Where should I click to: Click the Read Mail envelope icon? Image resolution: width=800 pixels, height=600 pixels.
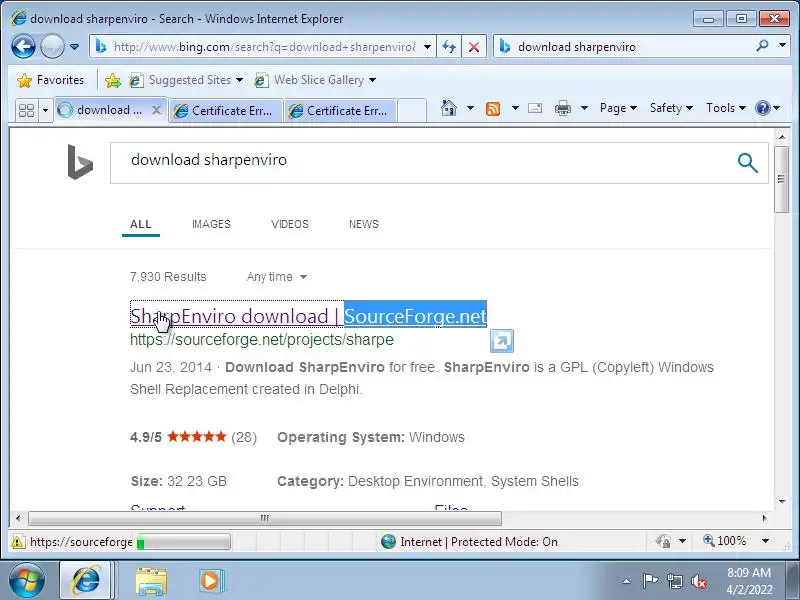coord(535,108)
